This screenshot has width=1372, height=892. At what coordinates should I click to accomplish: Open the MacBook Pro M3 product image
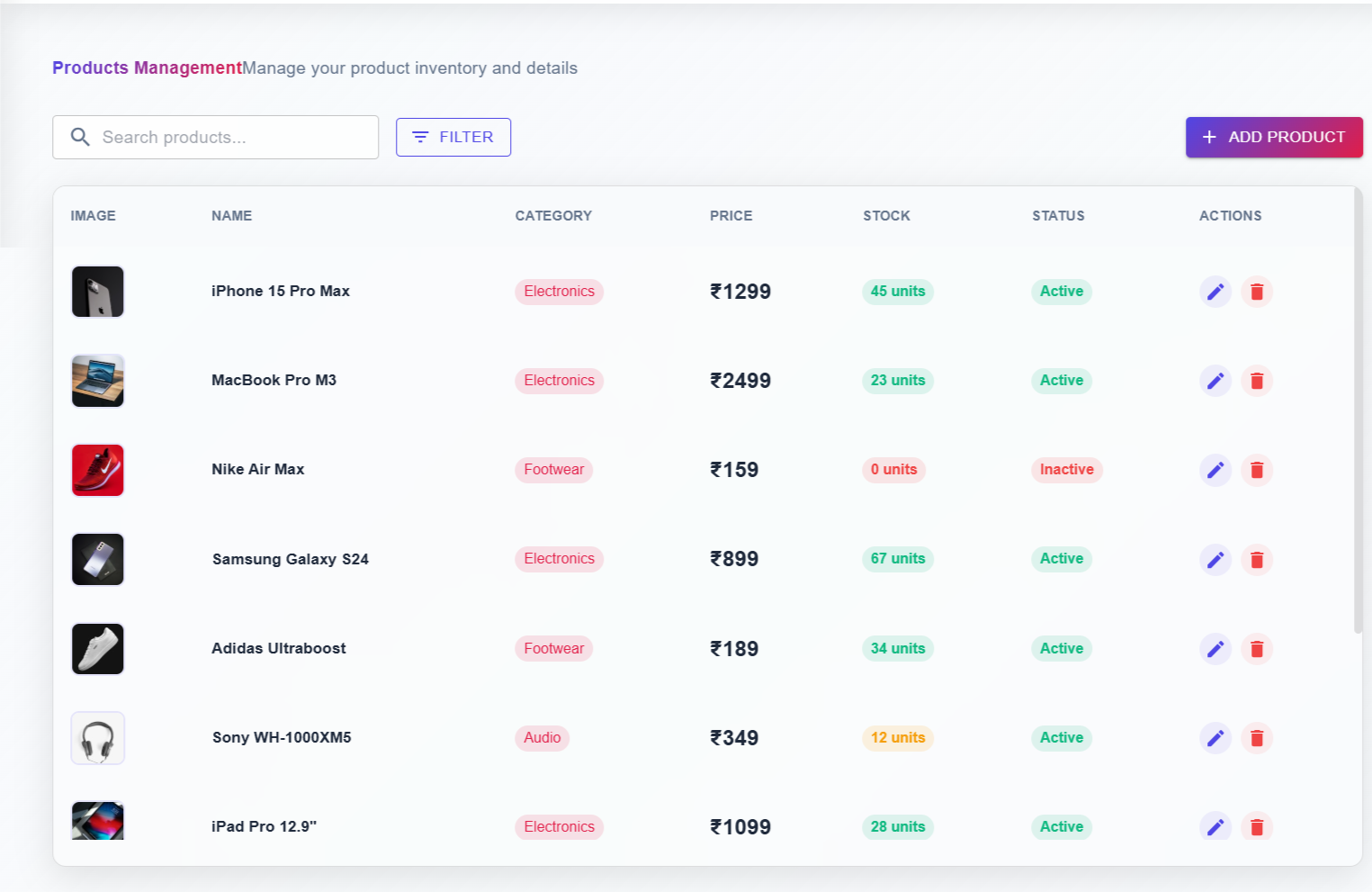98,381
